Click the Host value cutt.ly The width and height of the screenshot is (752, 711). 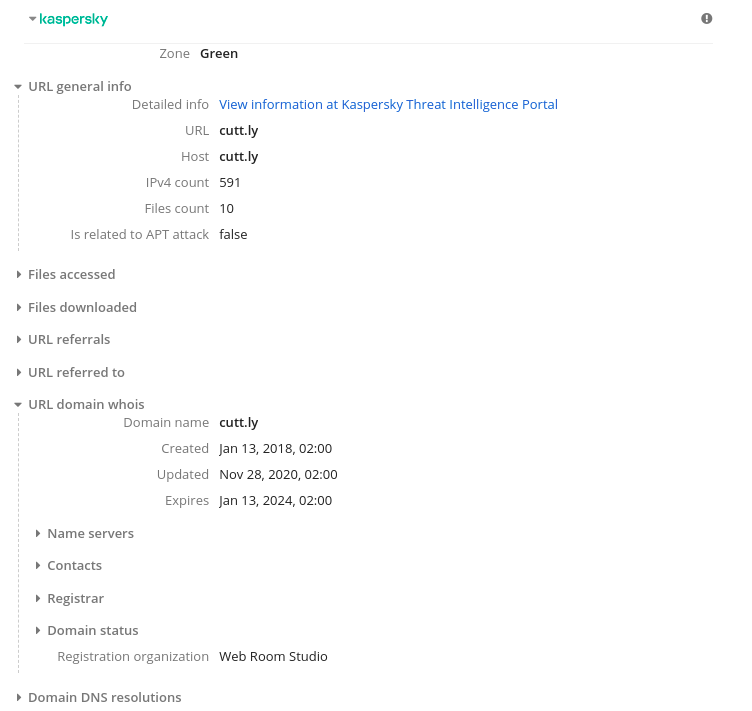[x=239, y=157]
